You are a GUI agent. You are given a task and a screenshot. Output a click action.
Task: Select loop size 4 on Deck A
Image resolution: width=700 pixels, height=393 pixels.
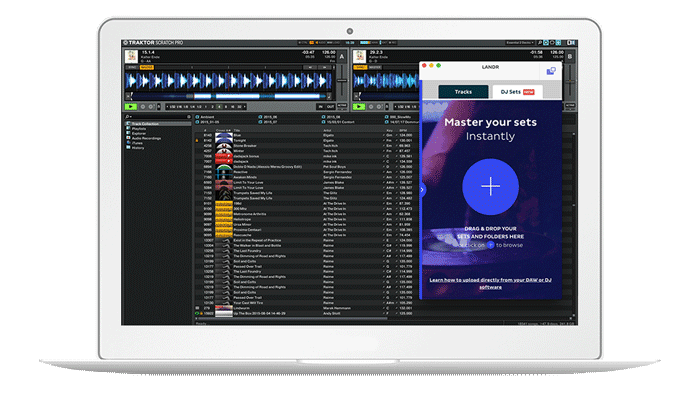[219, 107]
